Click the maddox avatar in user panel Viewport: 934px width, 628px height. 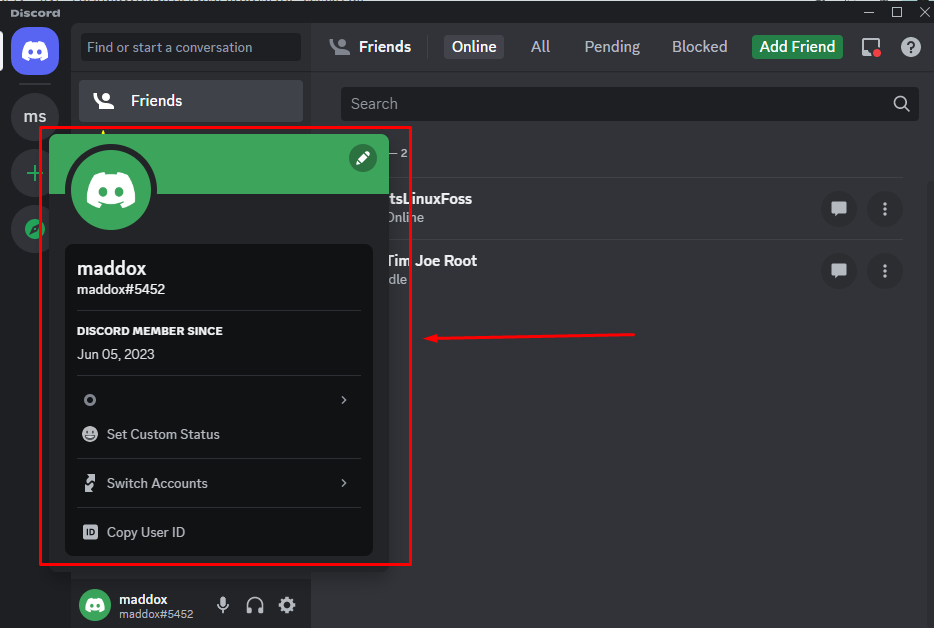[x=95, y=605]
